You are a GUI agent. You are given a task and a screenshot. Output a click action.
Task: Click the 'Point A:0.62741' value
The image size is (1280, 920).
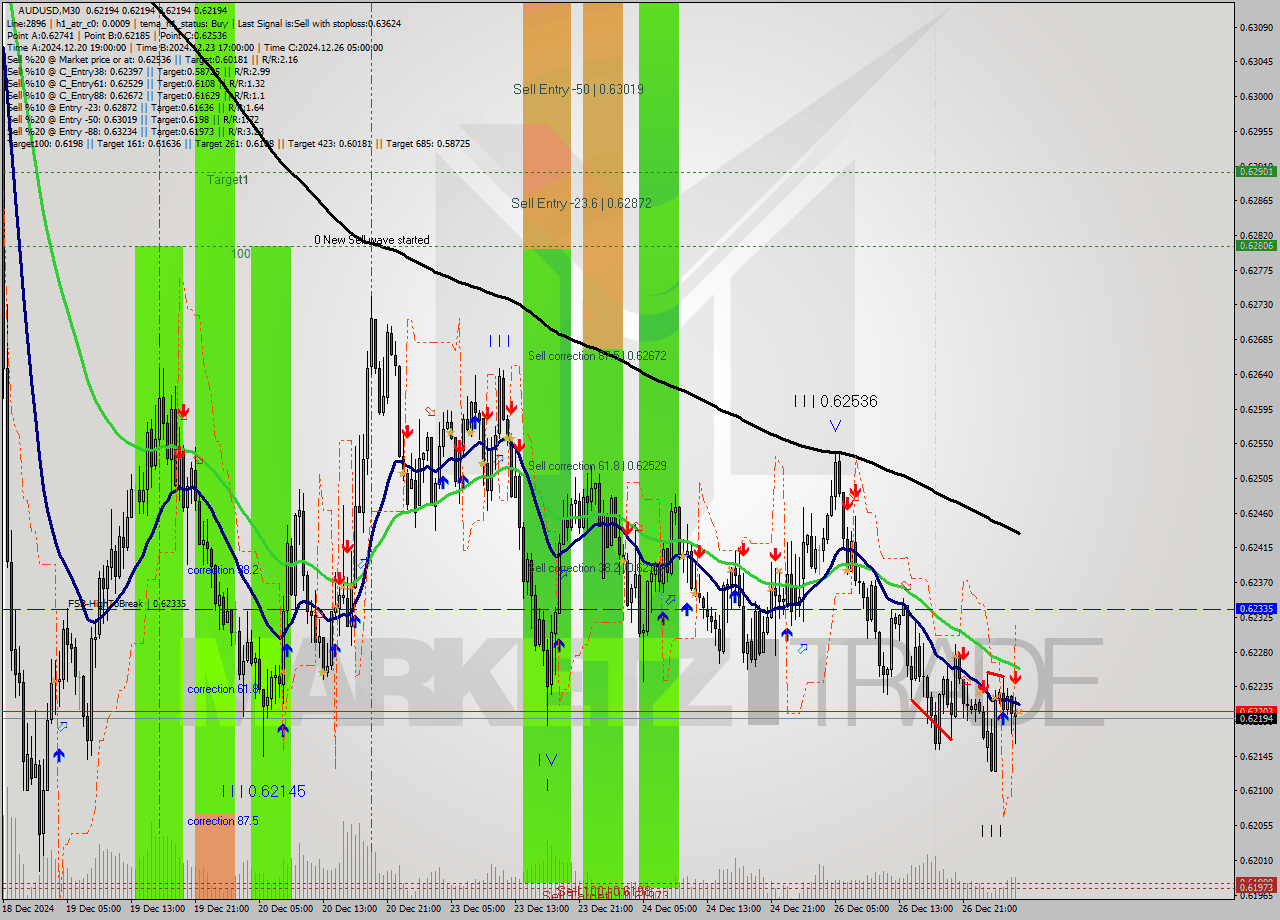40,34
